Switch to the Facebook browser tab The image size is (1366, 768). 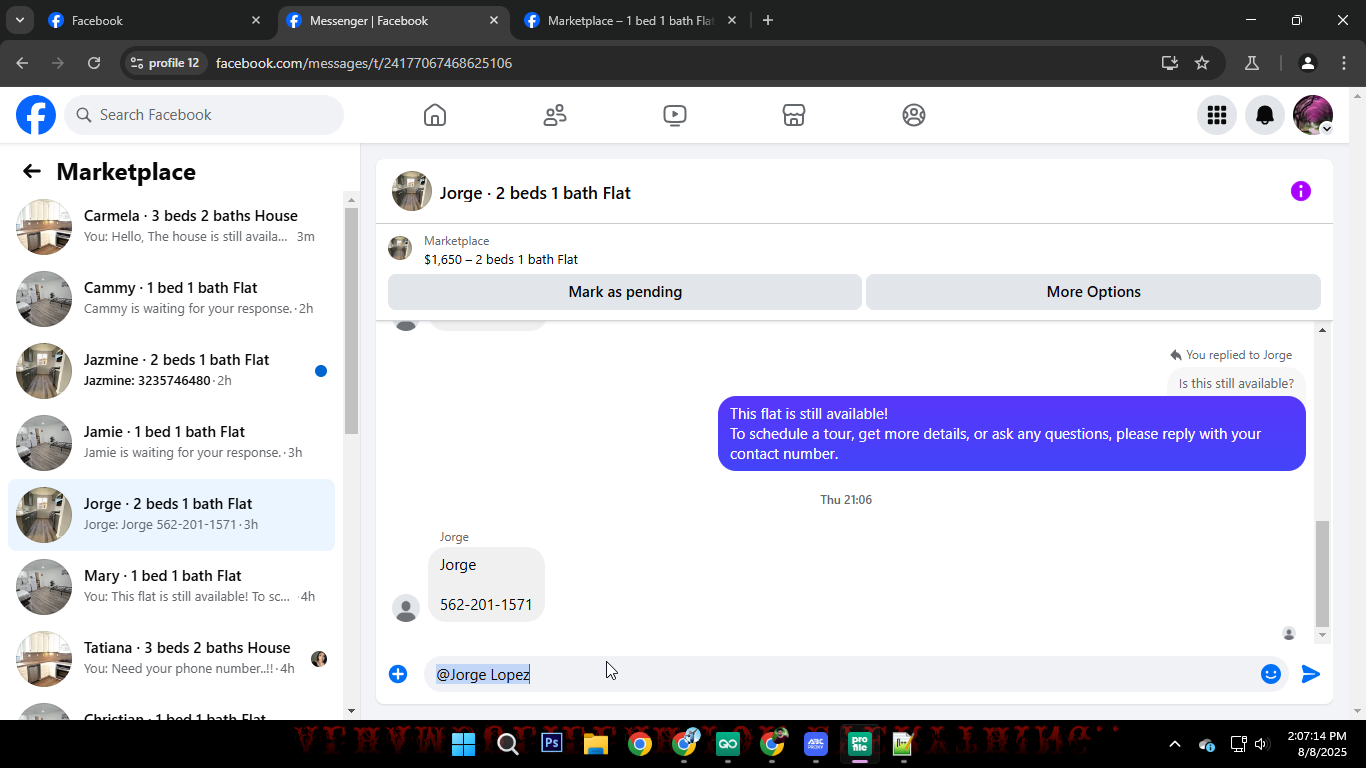(x=155, y=20)
